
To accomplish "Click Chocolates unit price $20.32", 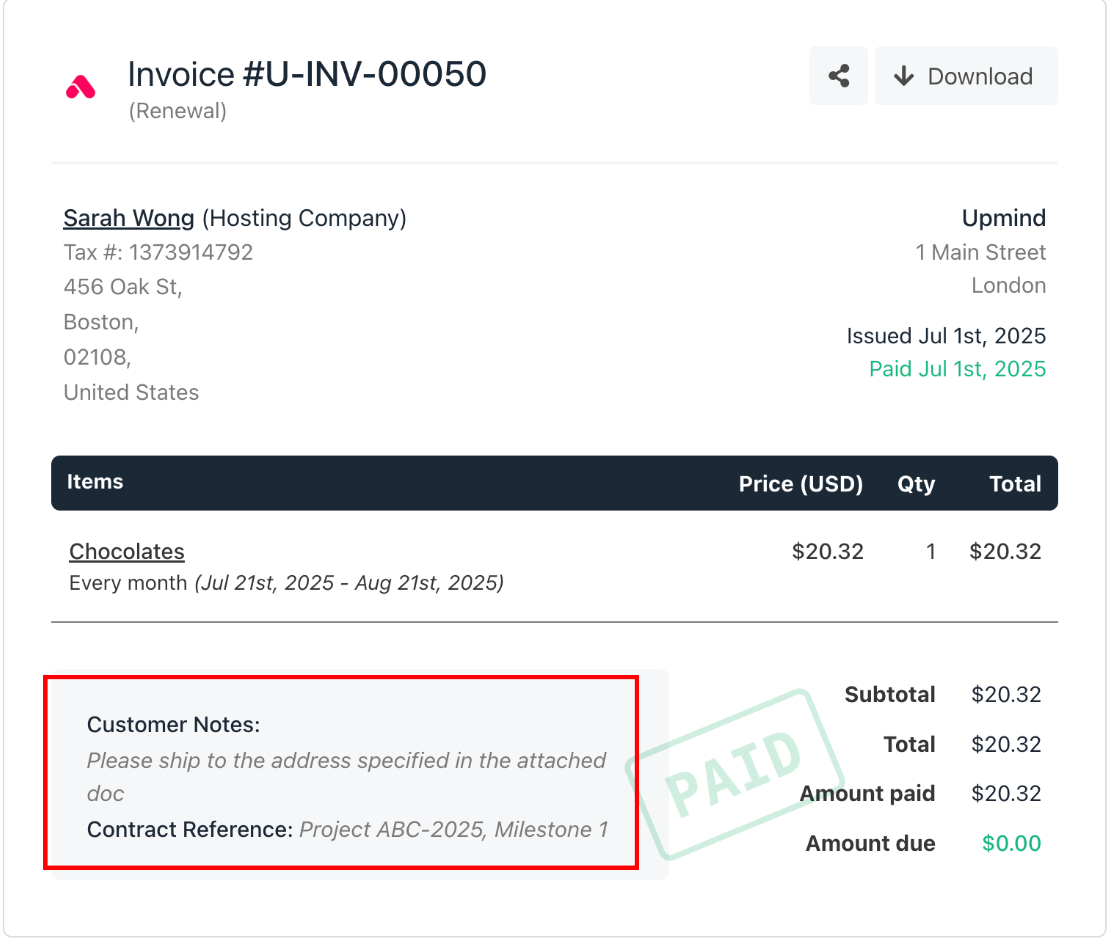I will click(827, 551).
